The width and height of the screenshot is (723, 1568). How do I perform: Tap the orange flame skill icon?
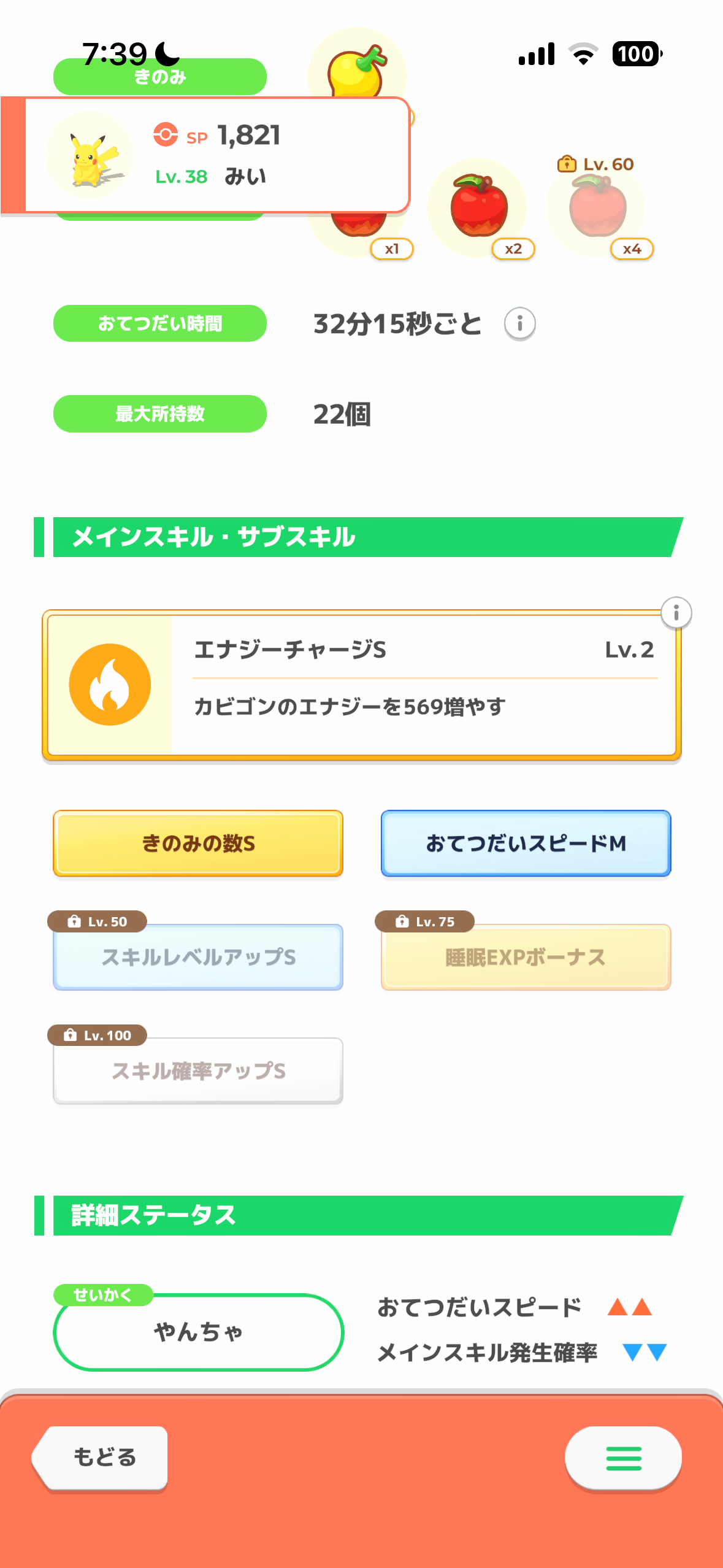click(110, 685)
